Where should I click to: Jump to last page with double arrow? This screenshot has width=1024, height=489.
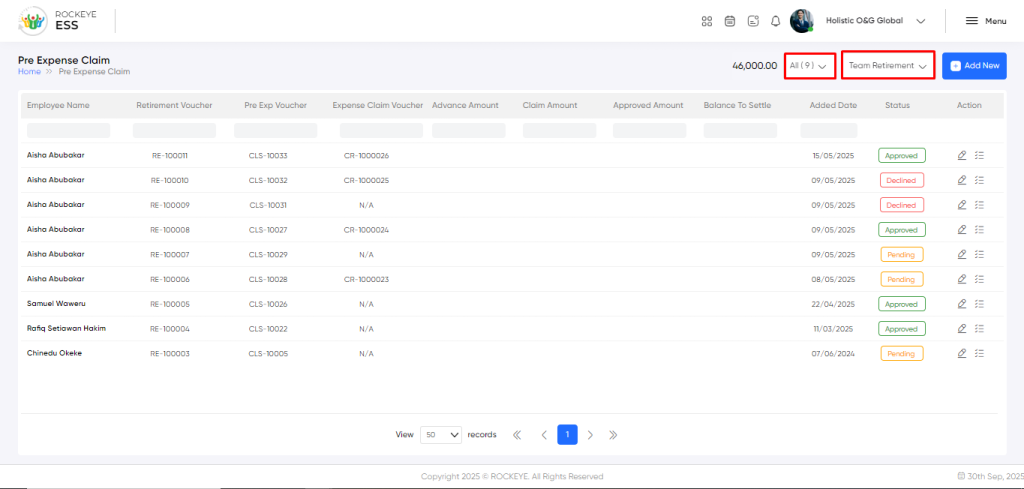pyautogui.click(x=613, y=435)
